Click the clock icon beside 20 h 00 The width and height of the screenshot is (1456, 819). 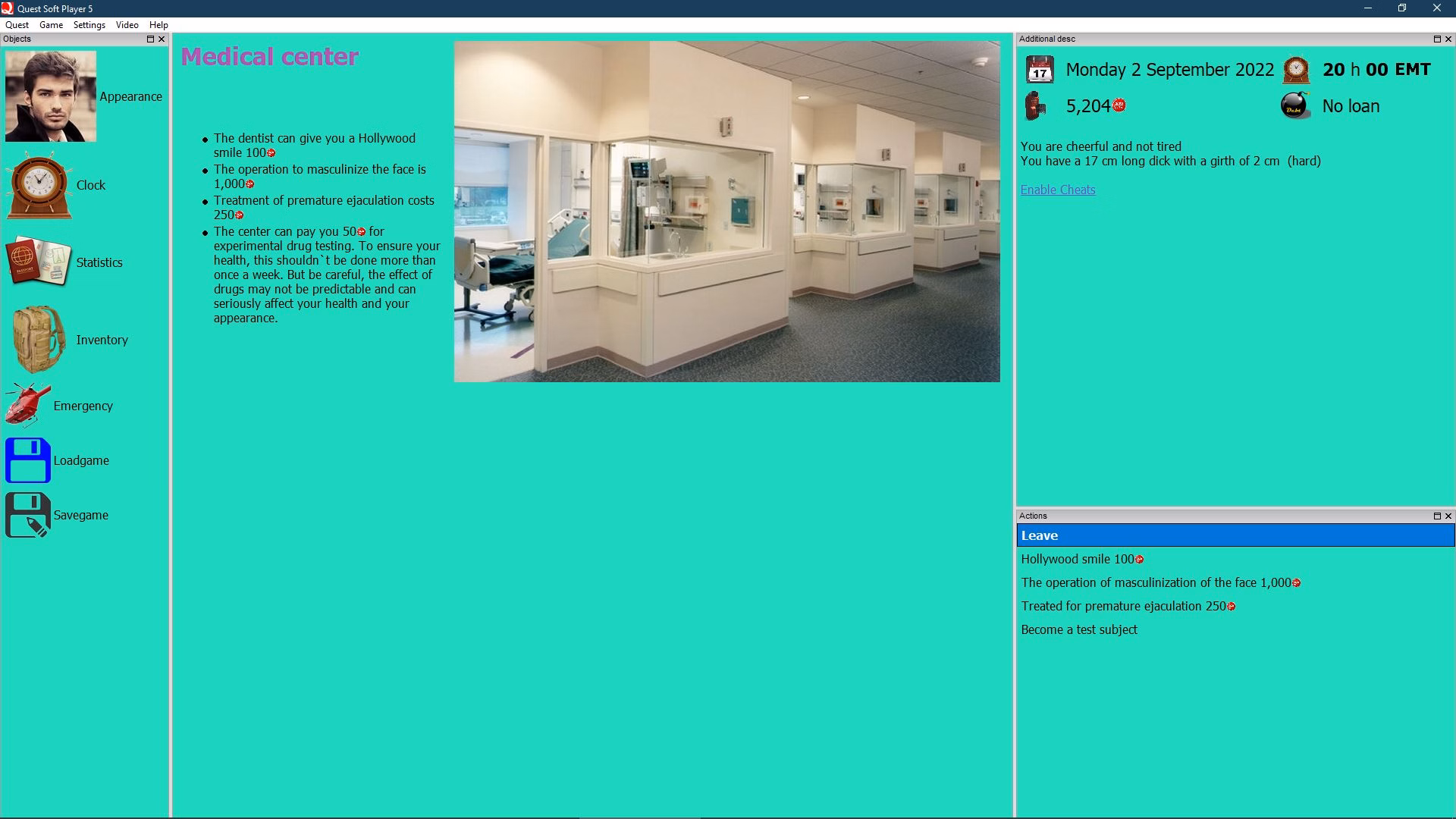point(1296,70)
